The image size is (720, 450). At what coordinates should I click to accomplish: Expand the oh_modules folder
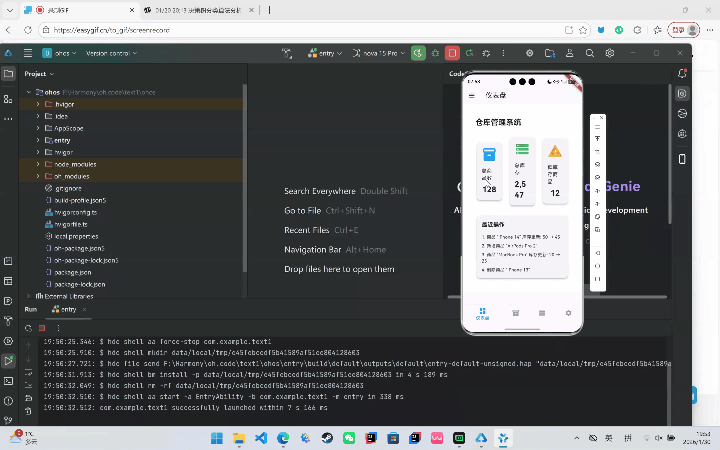click(38, 176)
